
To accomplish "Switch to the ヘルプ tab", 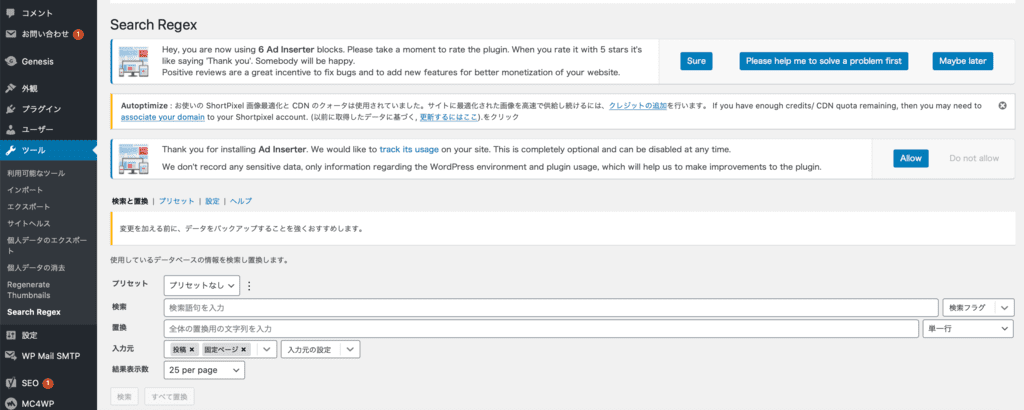I will 241,201.
